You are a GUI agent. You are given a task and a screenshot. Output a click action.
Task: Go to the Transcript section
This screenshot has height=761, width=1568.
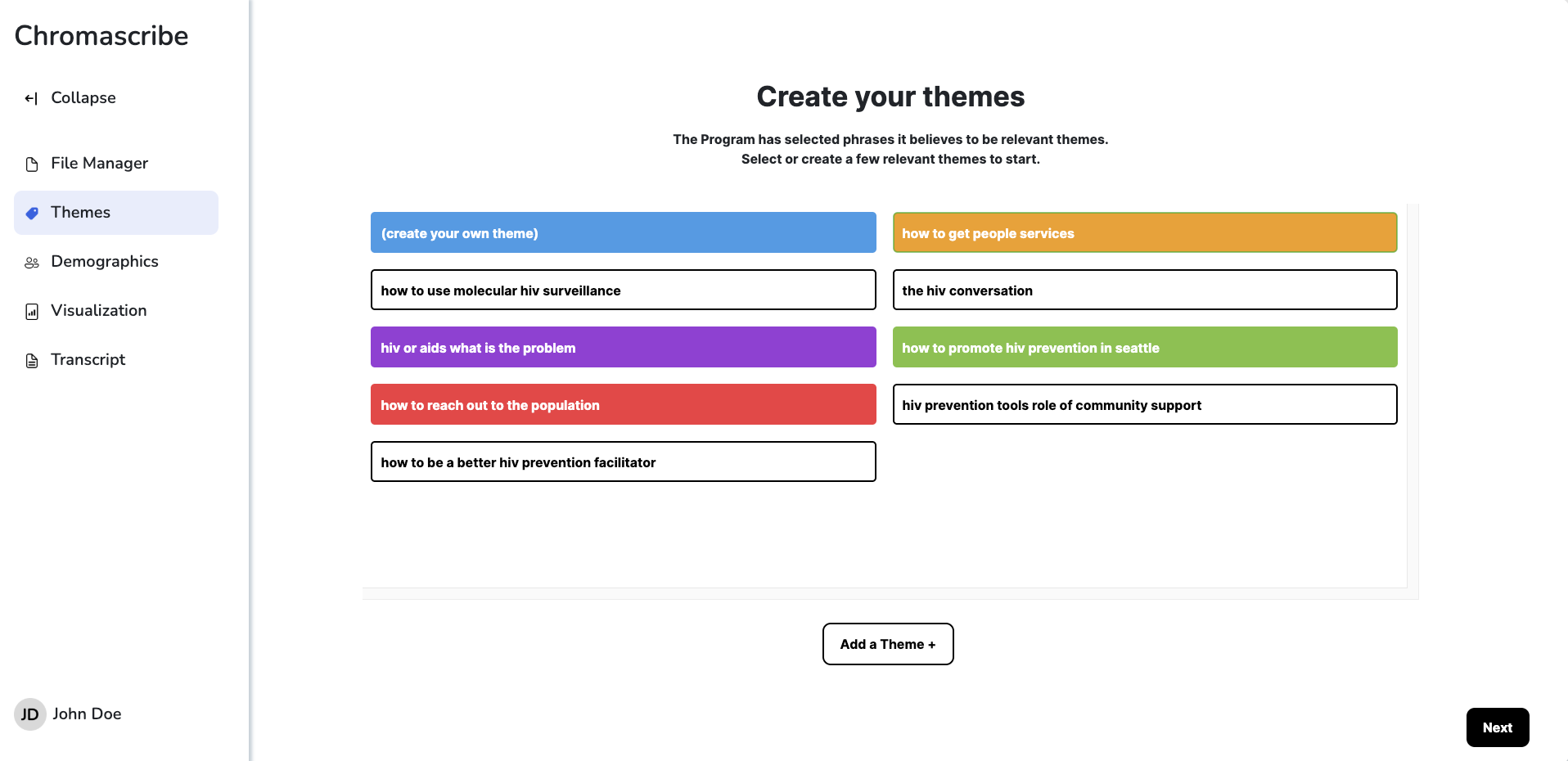pos(88,360)
